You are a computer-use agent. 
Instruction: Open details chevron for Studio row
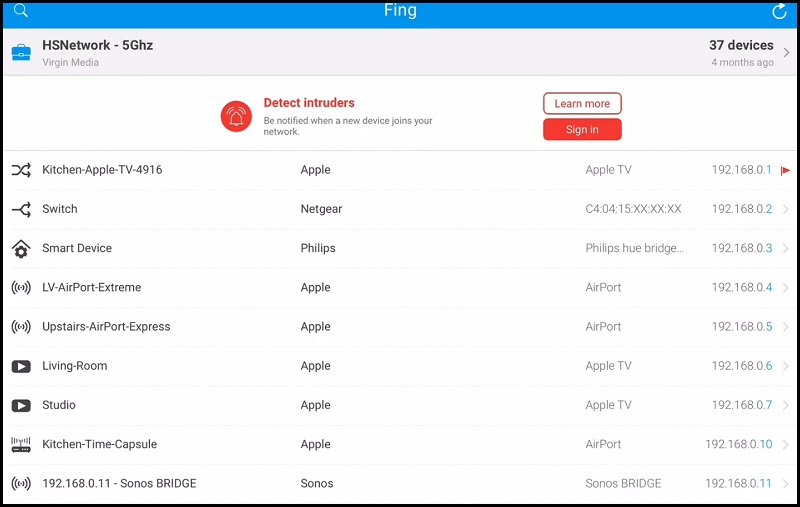[786, 405]
